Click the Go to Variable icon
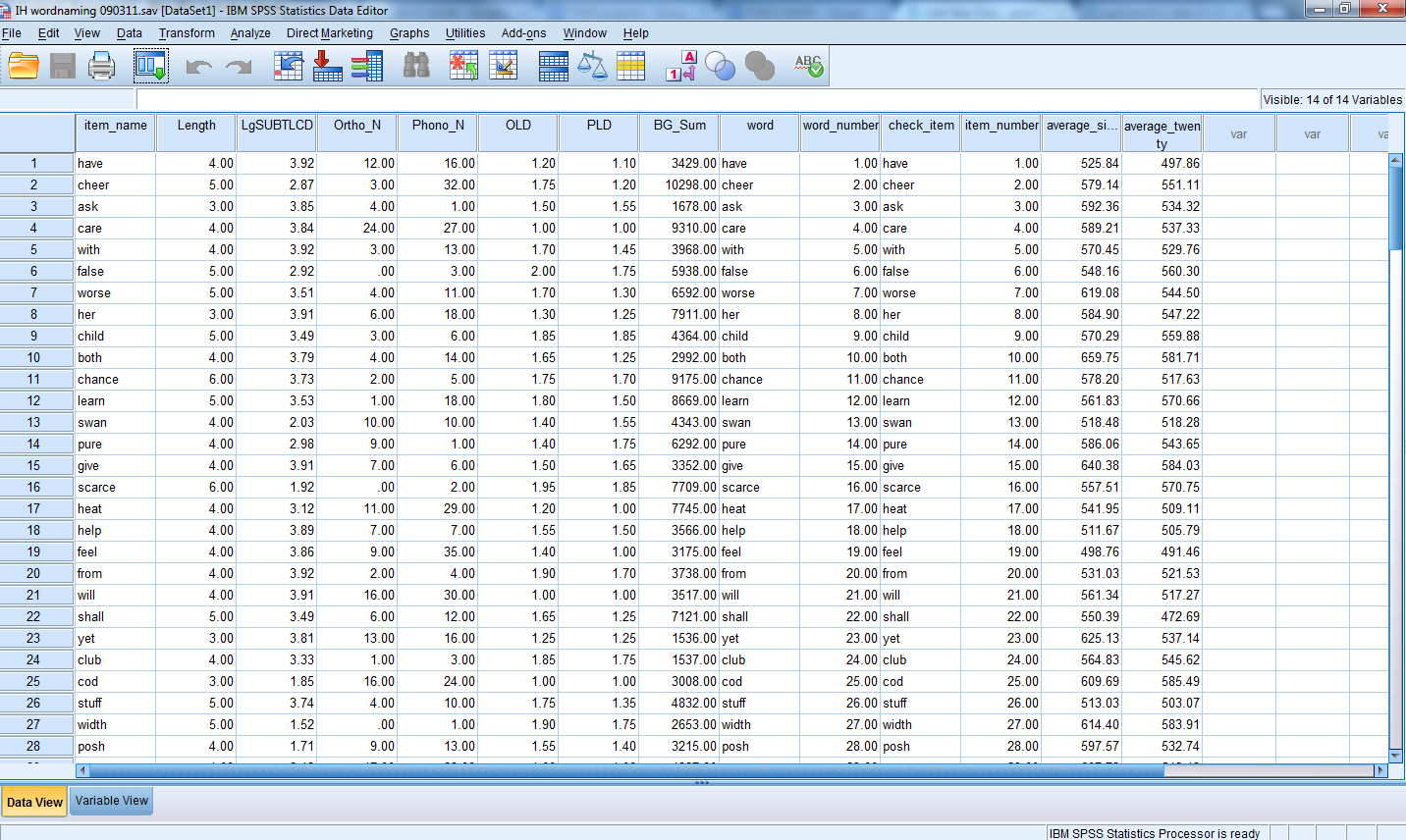Viewport: 1406px width, 840px height. pos(327,67)
